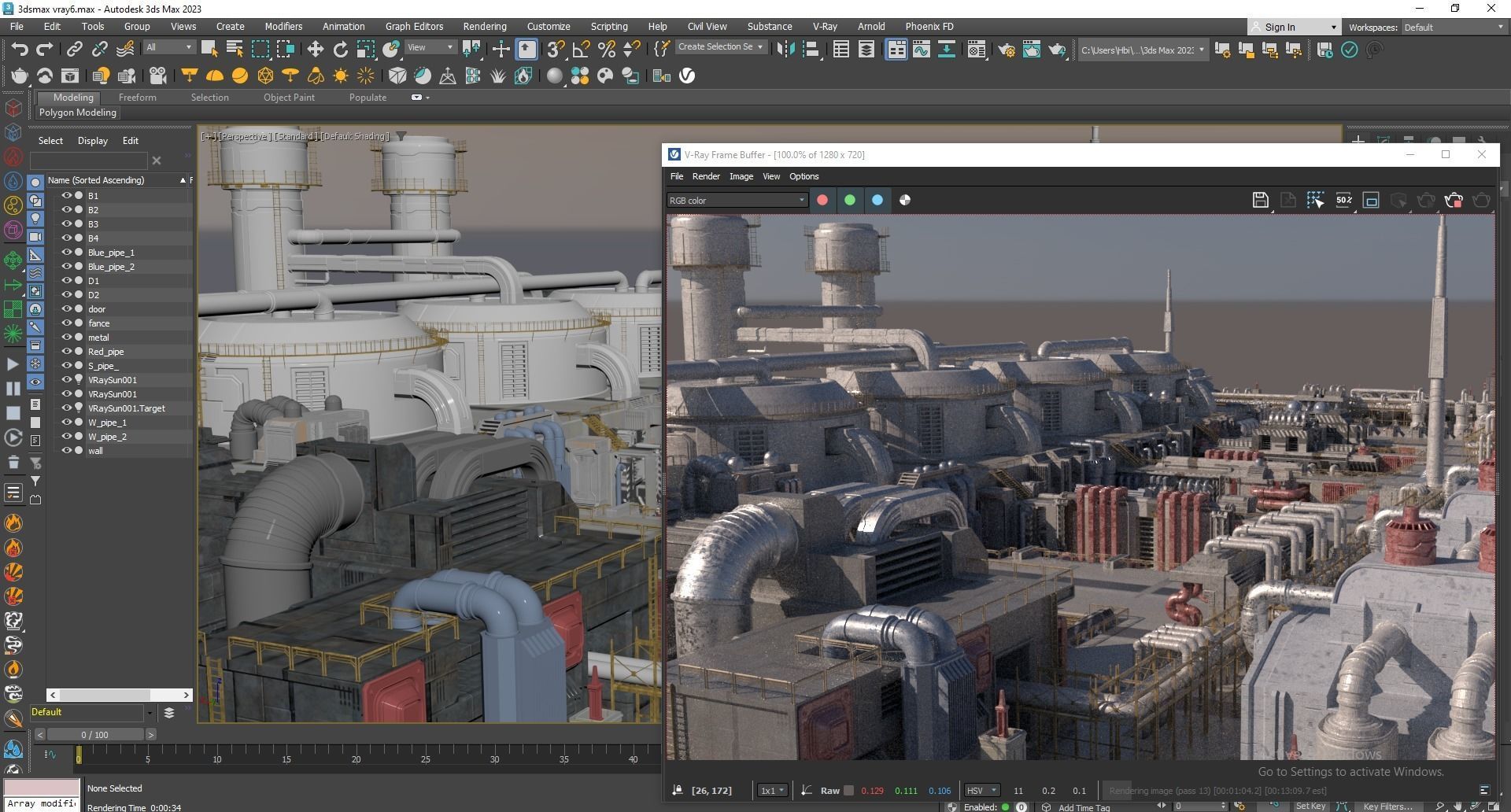This screenshot has height=812, width=1511.
Task: Toggle green channel in Frame Buffer
Action: tap(850, 200)
